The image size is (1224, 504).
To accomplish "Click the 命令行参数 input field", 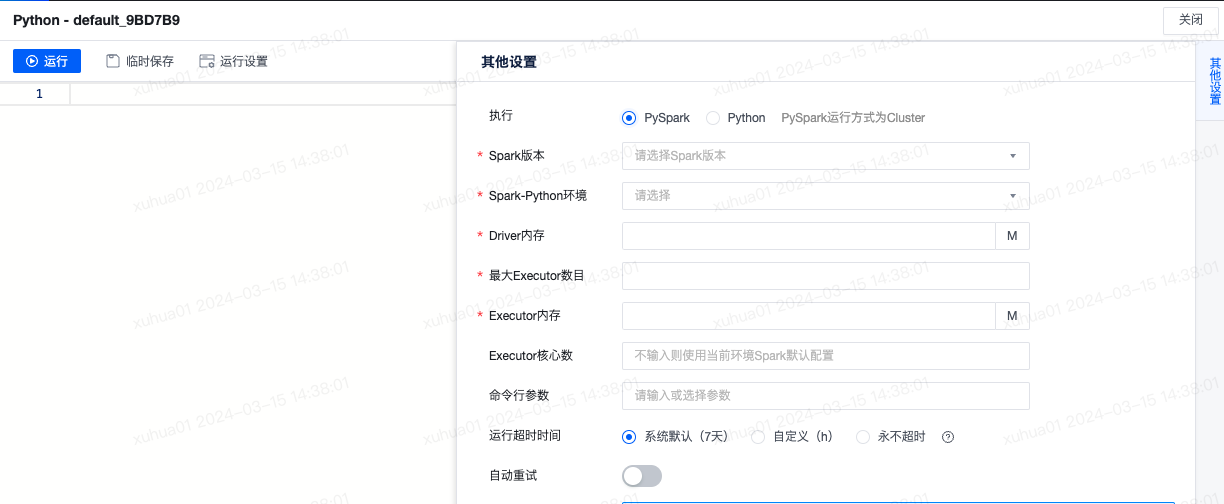I will 826,396.
